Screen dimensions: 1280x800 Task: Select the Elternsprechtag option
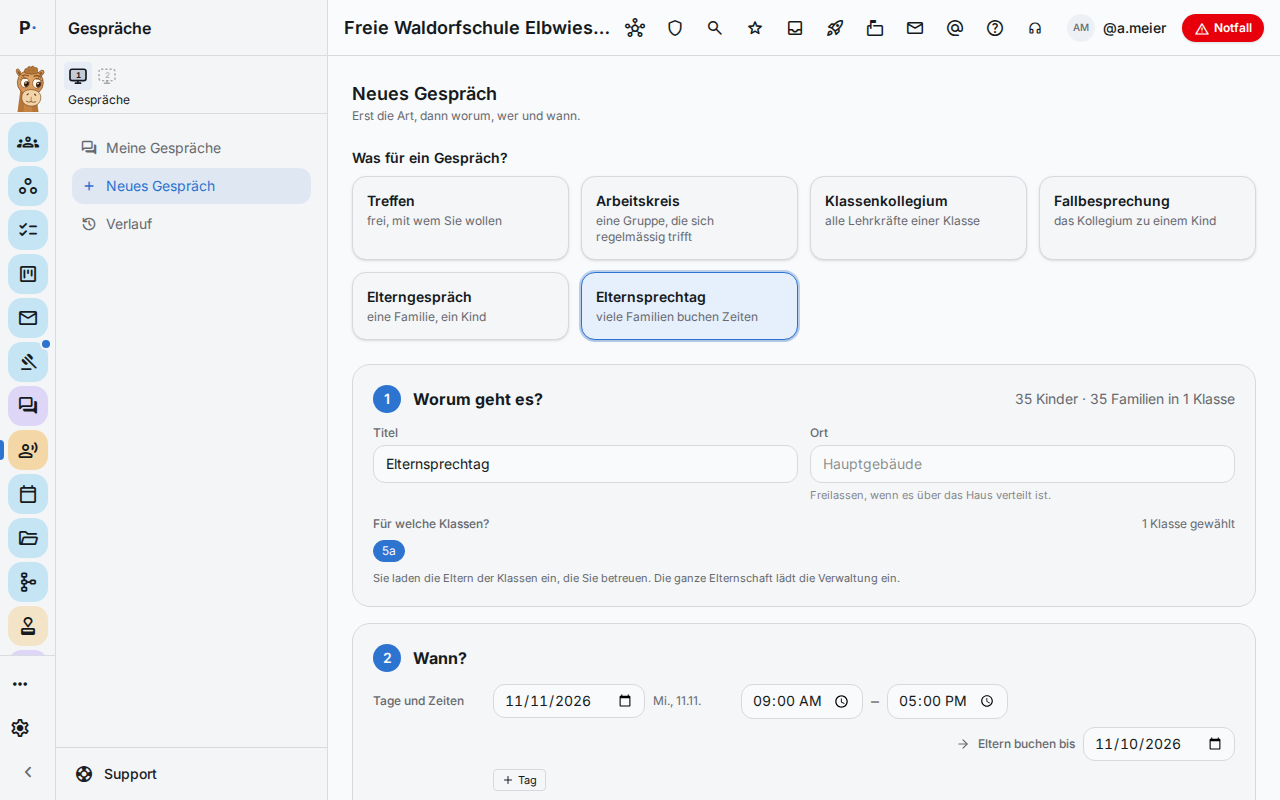(689, 306)
